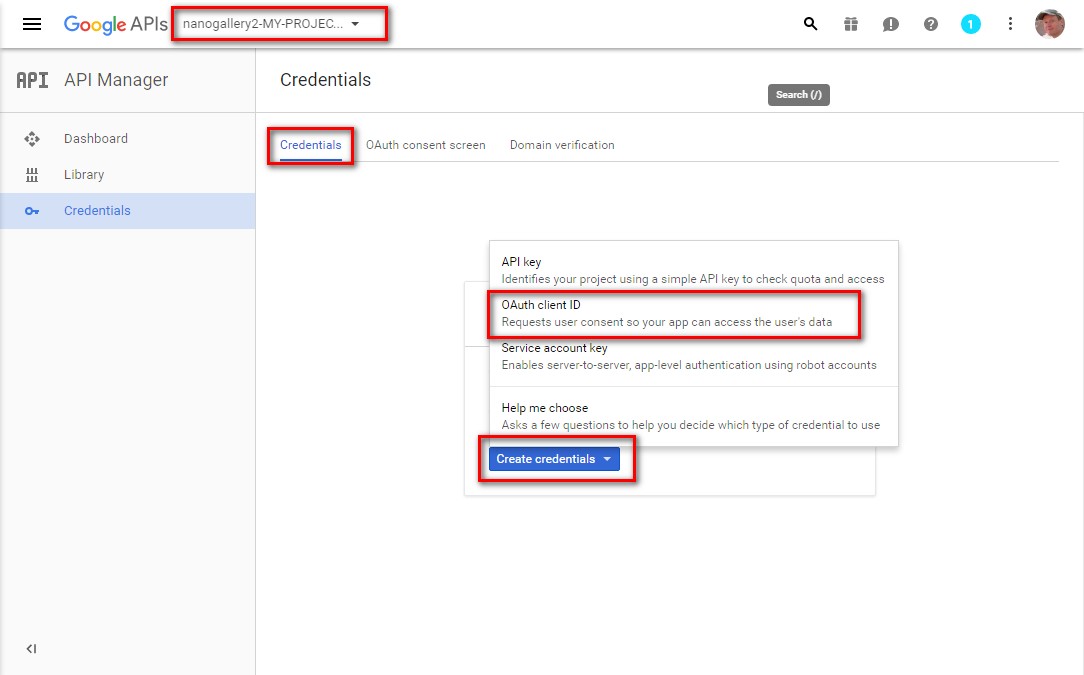Click the Google APIs logo
The image size is (1084, 675).
(115, 24)
